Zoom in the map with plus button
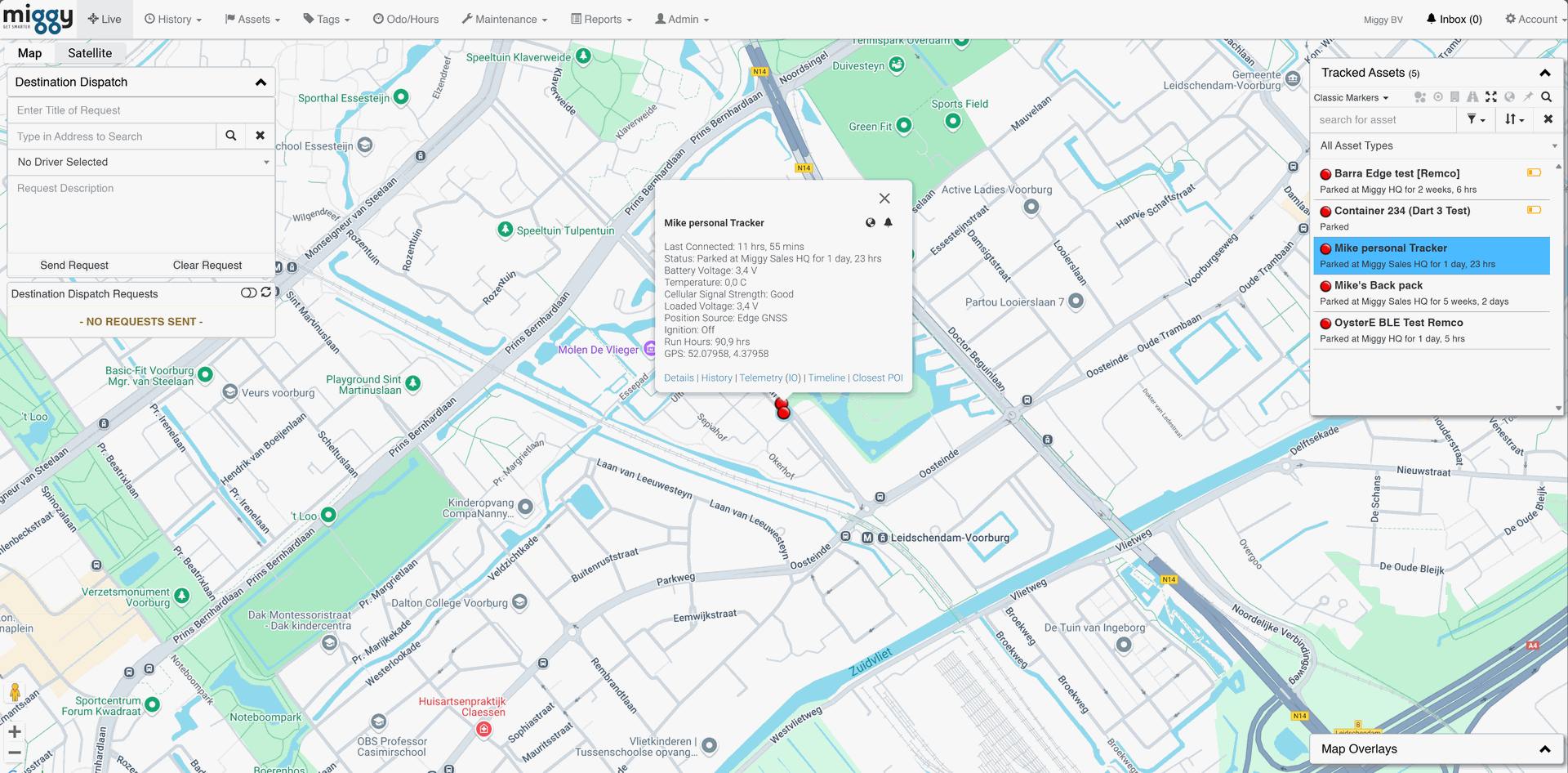This screenshot has width=1568, height=773. [x=15, y=731]
